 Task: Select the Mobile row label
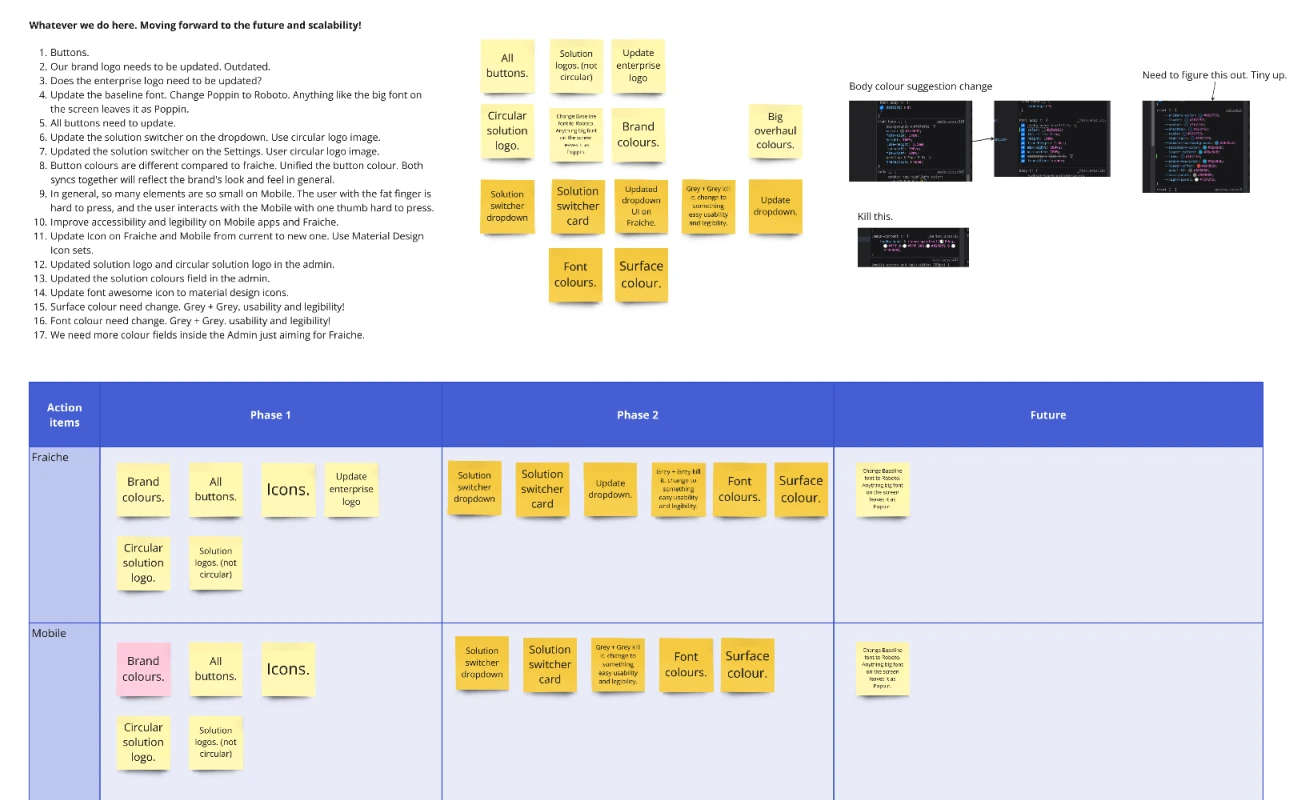tap(49, 633)
